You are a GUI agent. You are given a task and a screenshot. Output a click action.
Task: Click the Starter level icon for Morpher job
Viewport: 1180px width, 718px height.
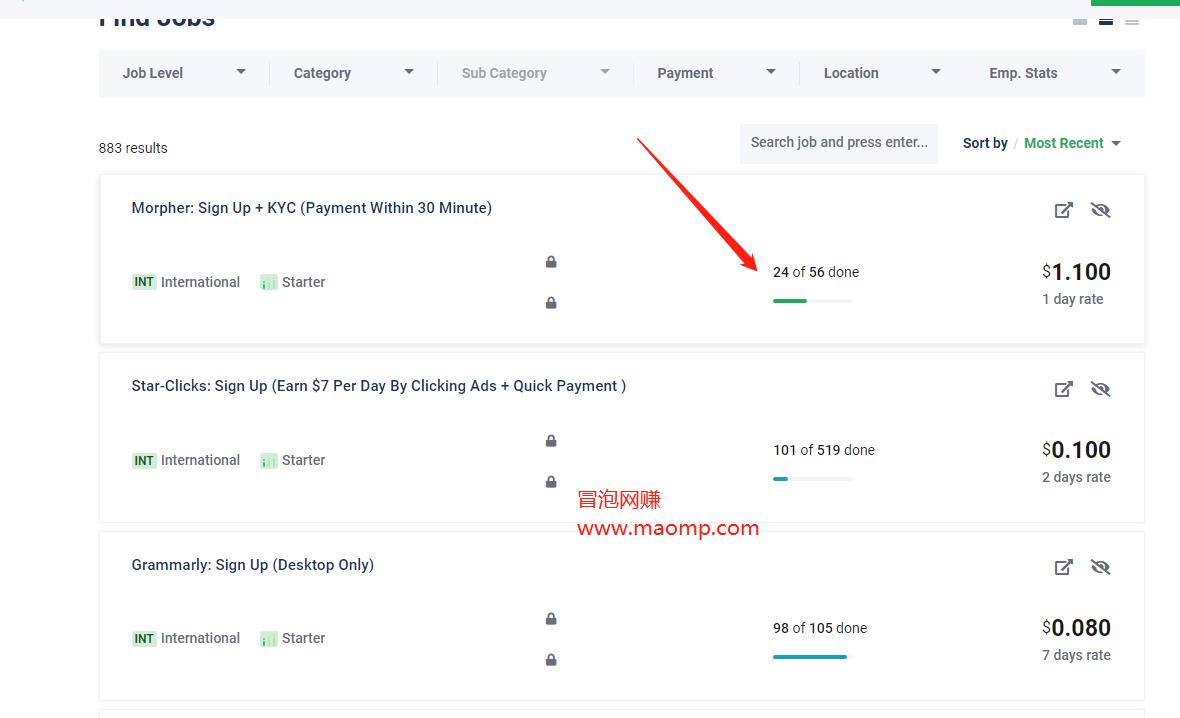pos(268,283)
